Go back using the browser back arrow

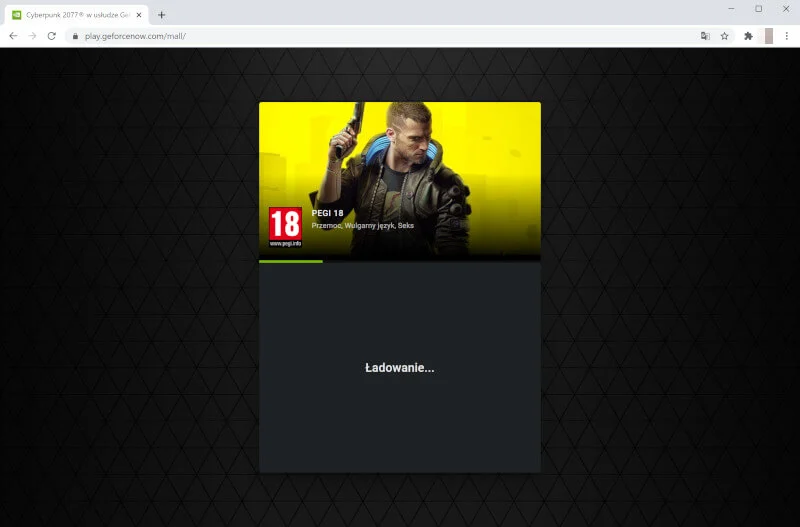point(13,36)
